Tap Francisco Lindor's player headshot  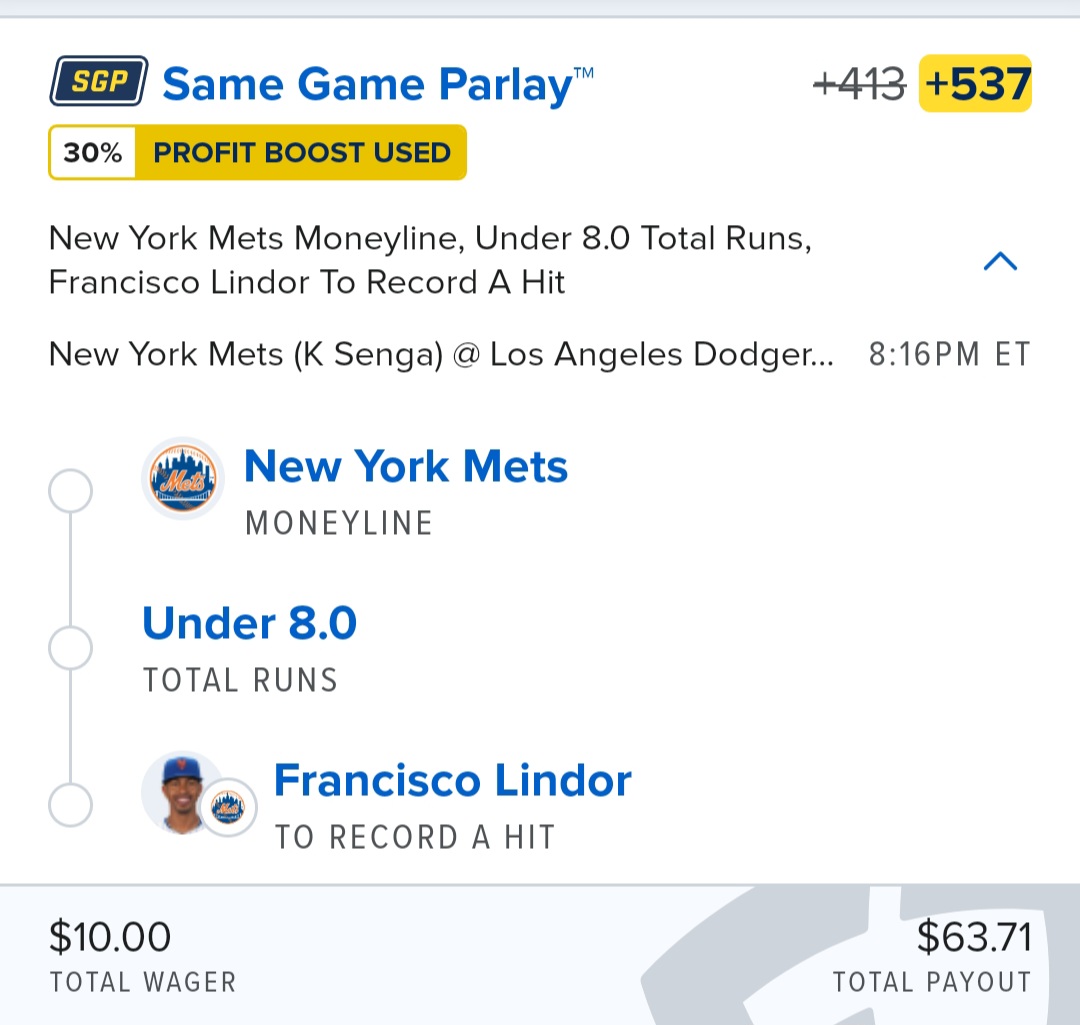click(180, 792)
